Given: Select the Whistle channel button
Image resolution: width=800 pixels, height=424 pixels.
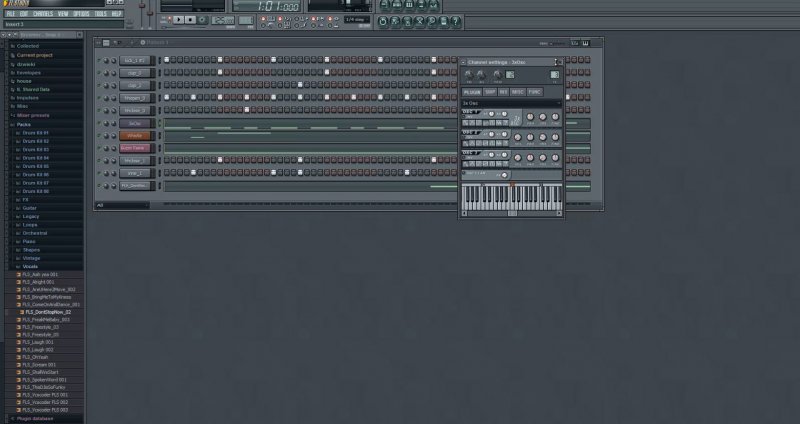Looking at the screenshot, I should point(134,135).
